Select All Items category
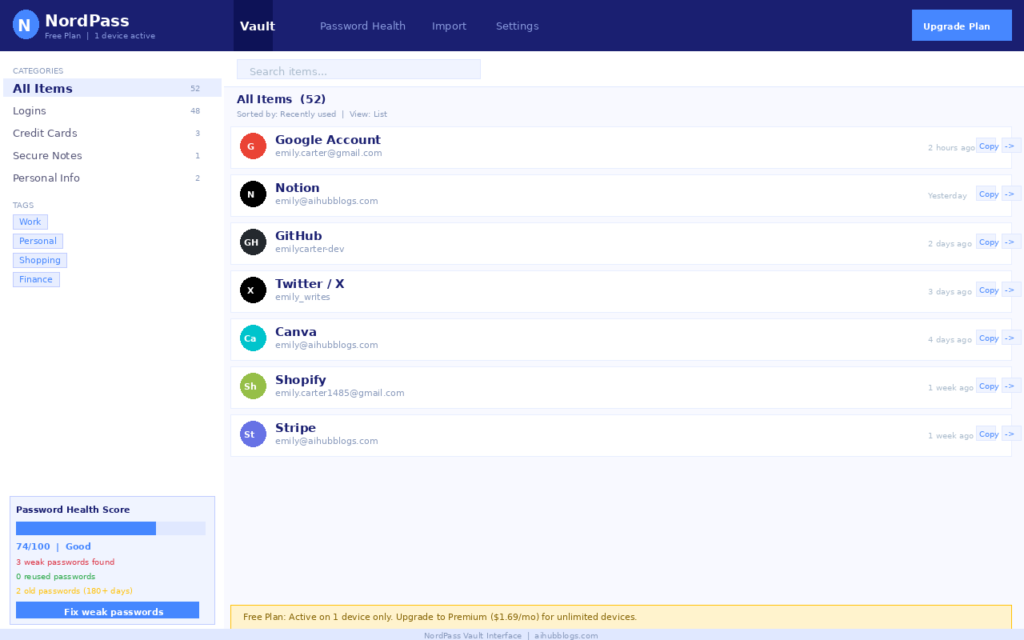 coord(112,88)
